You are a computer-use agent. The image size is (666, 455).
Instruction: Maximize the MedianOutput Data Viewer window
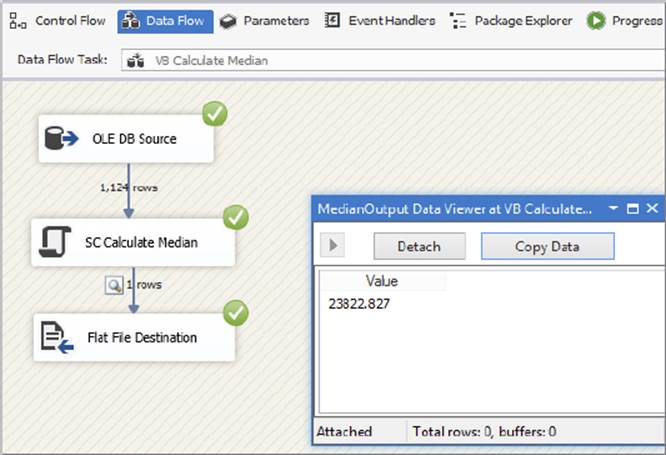(x=632, y=209)
